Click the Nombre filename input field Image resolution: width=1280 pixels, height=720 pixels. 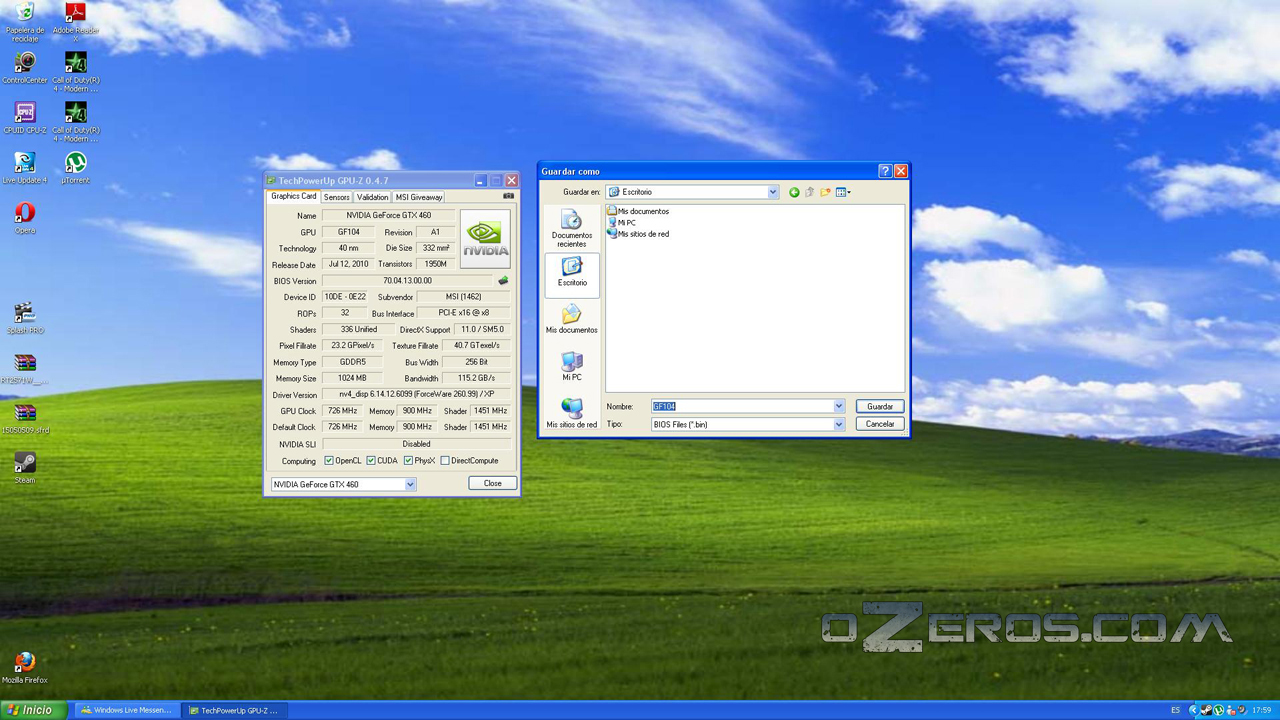pyautogui.click(x=742, y=406)
